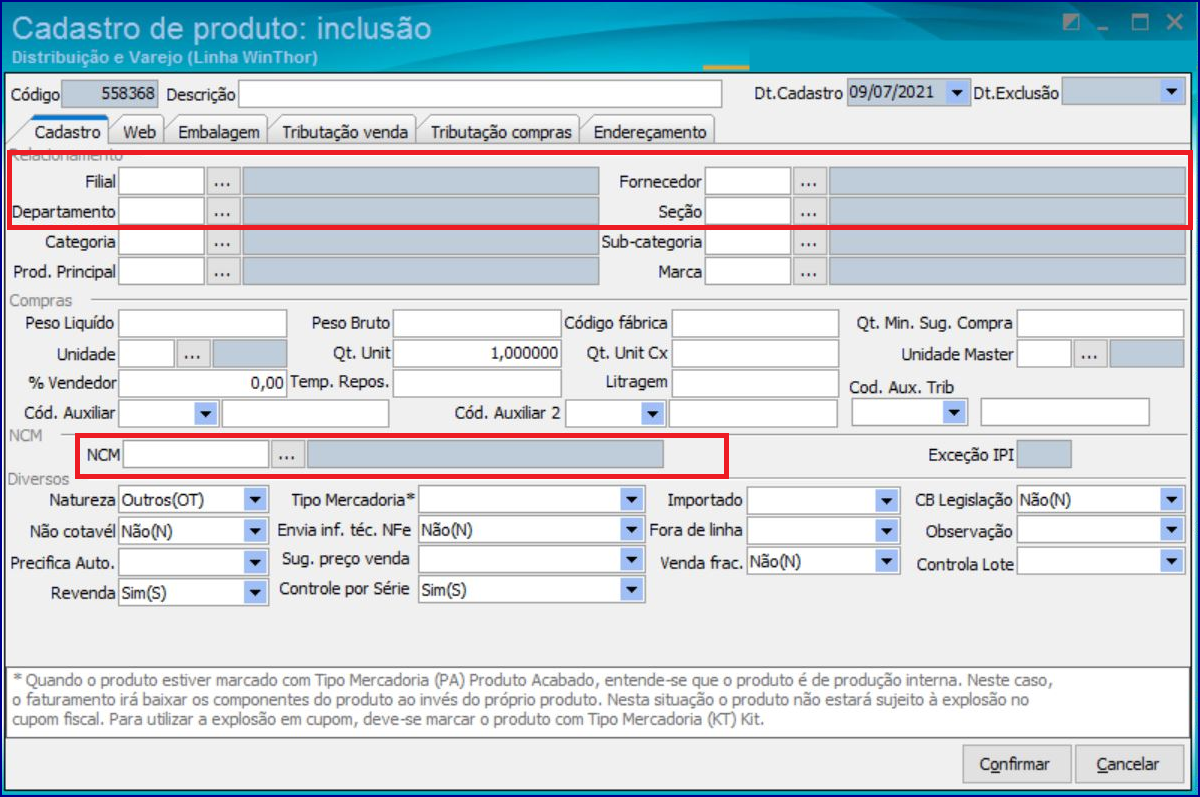Open the Controla Lote dropdown
Viewport: 1200px width, 797px height.
pos(1172,563)
